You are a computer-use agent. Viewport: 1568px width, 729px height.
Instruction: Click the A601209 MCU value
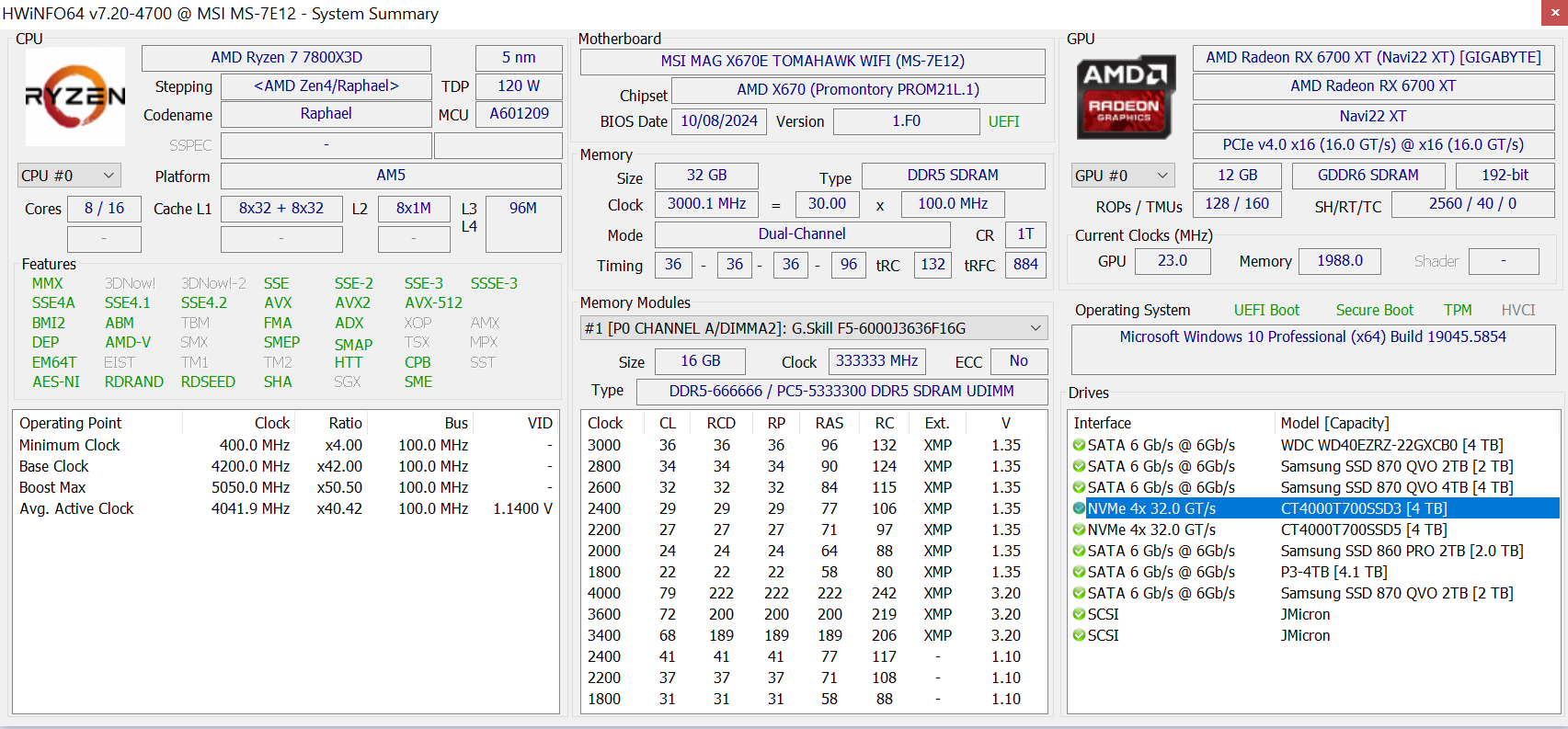tap(519, 114)
